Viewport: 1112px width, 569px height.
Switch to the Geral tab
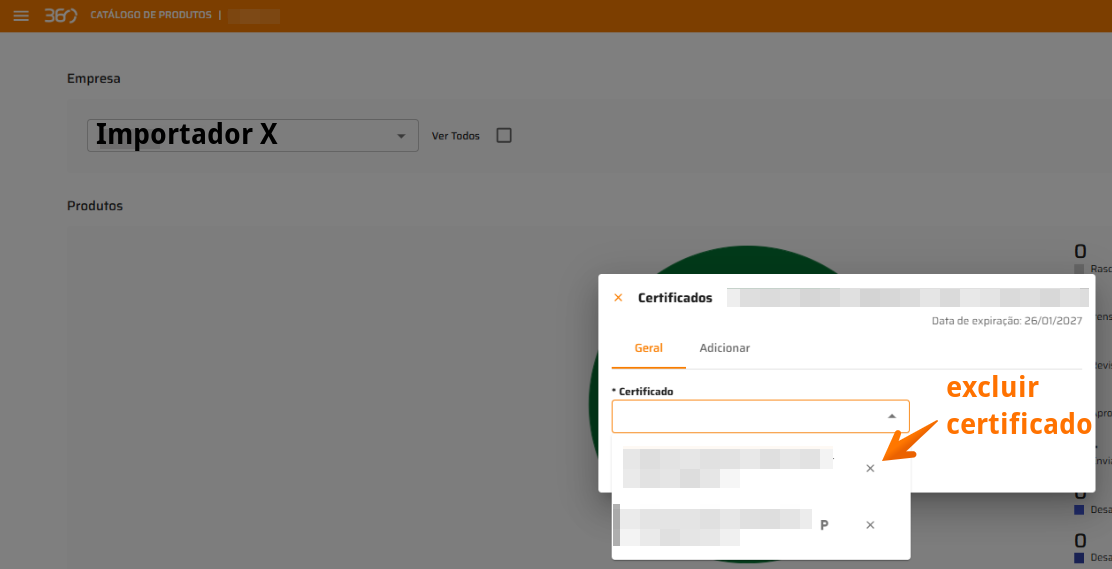(648, 348)
